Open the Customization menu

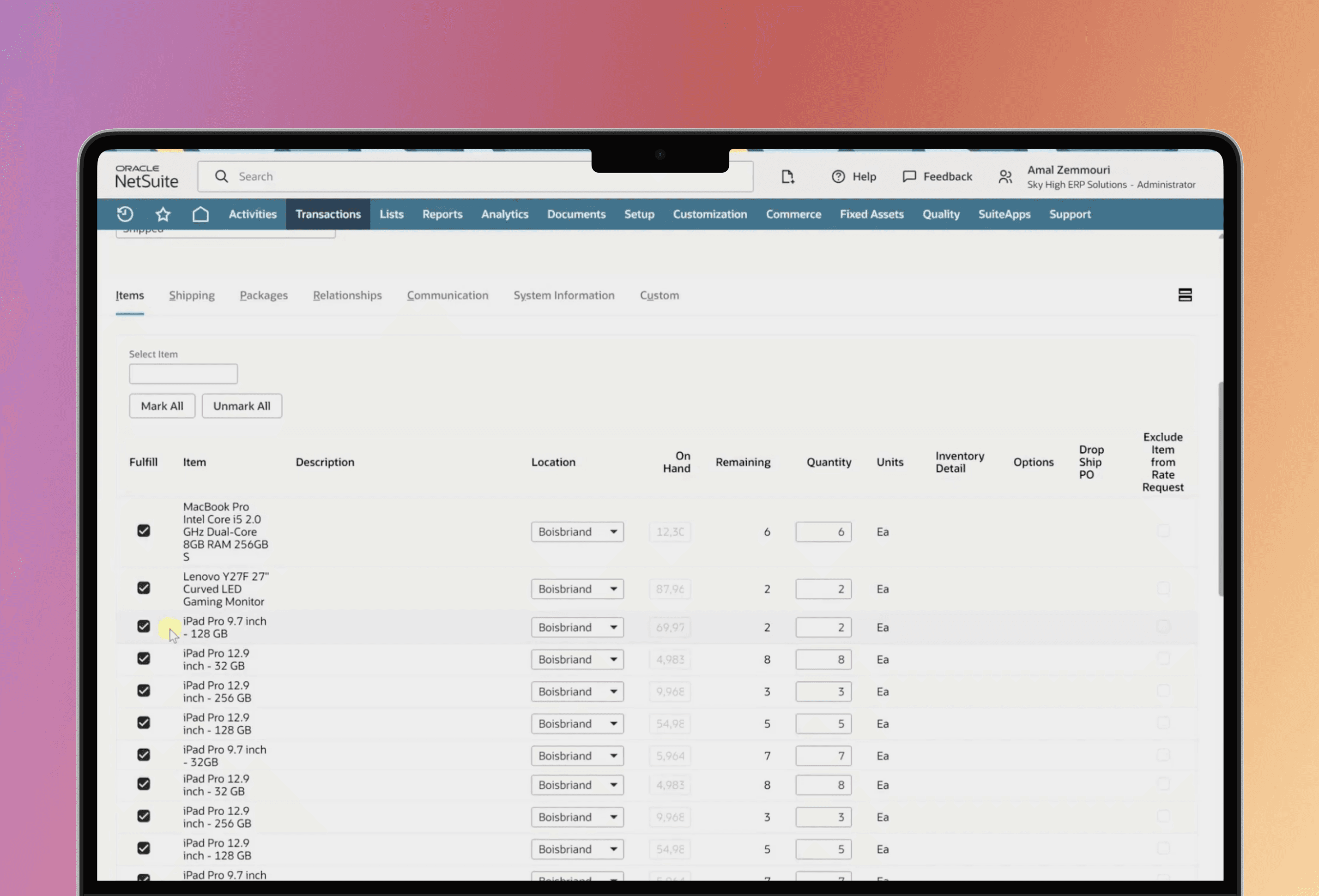(x=710, y=214)
